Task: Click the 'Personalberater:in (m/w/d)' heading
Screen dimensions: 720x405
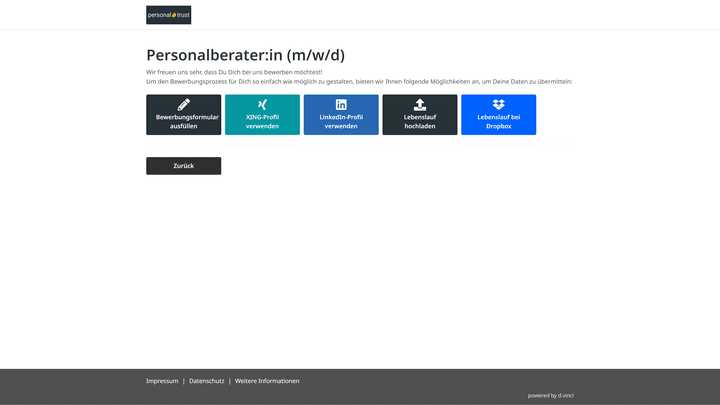Action: (x=245, y=55)
